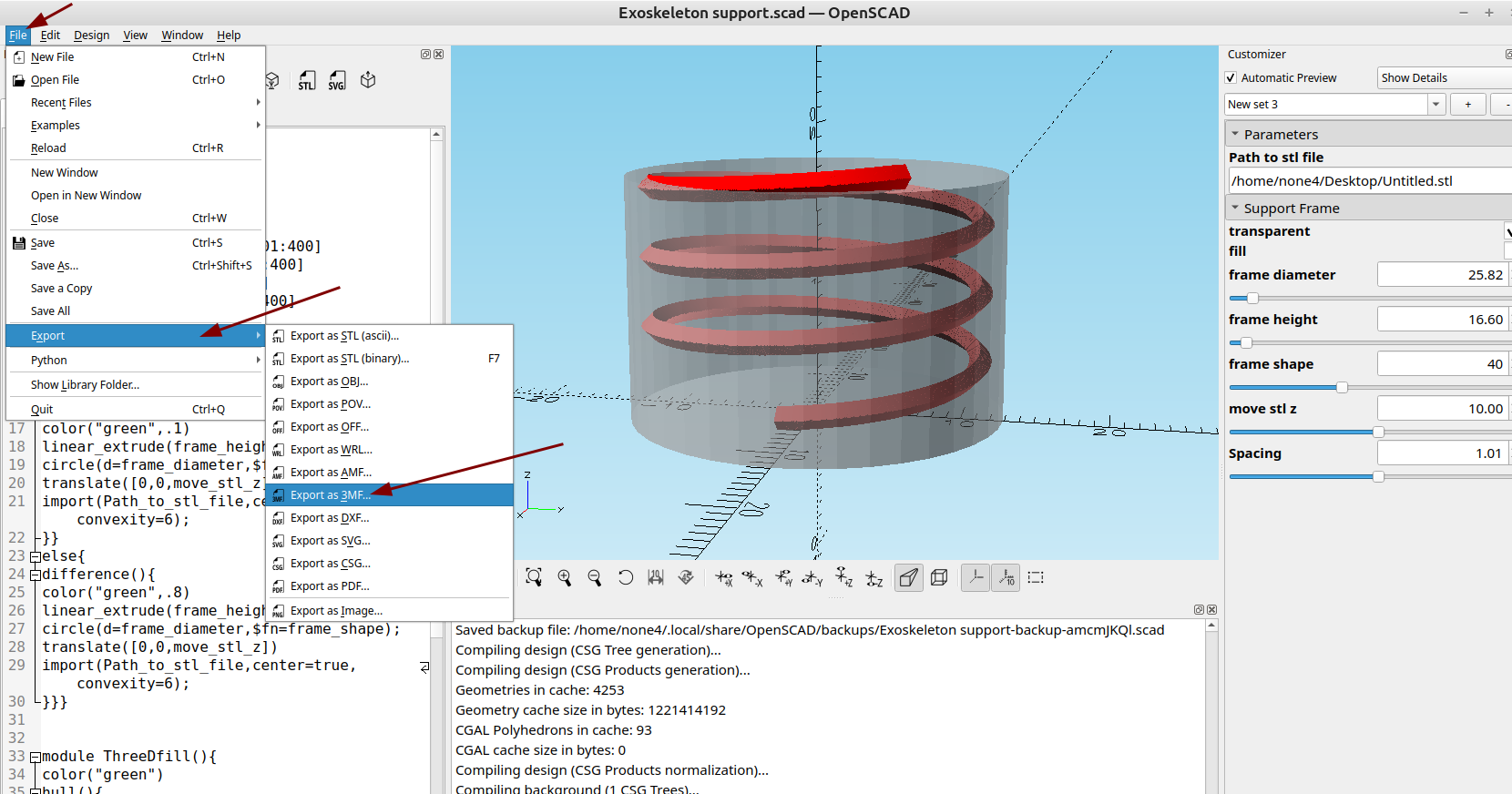Expand the Python submenu

pyautogui.click(x=135, y=361)
